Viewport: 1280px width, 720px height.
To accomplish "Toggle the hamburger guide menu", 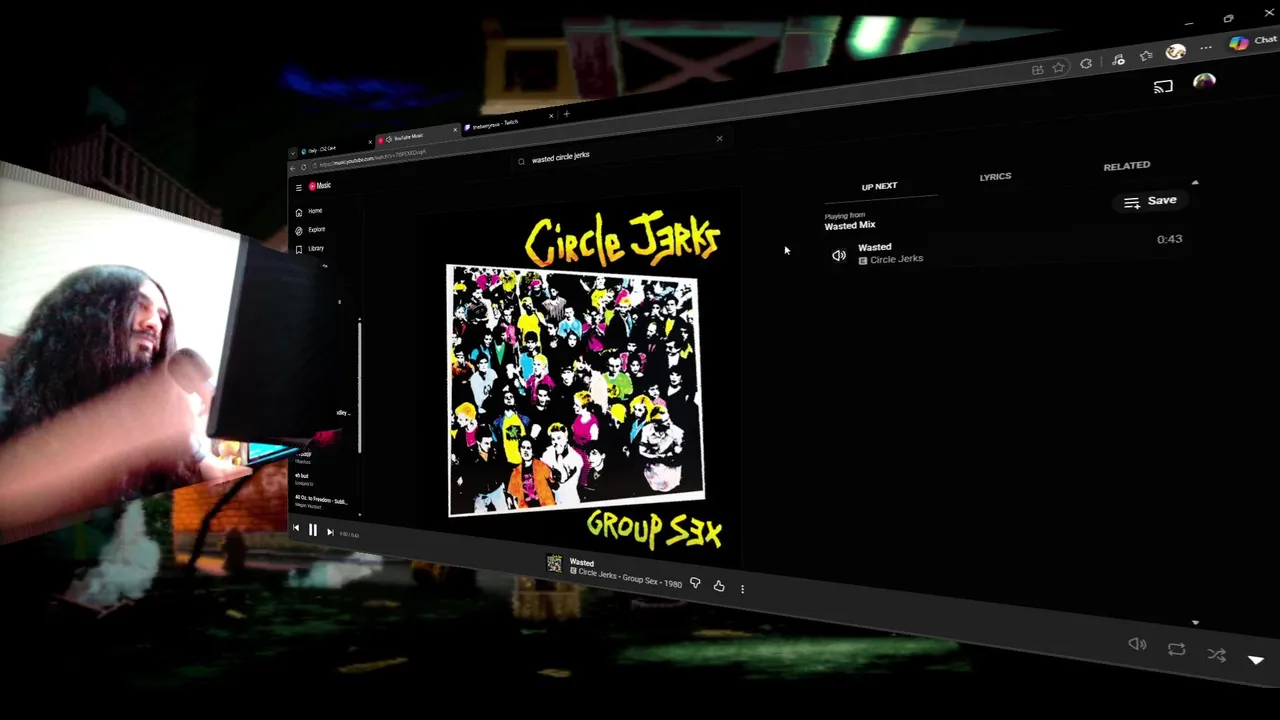I will point(298,187).
